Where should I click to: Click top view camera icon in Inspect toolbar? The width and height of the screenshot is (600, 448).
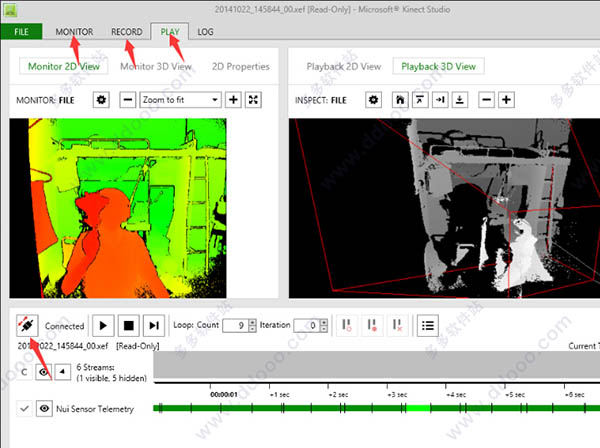(x=420, y=100)
